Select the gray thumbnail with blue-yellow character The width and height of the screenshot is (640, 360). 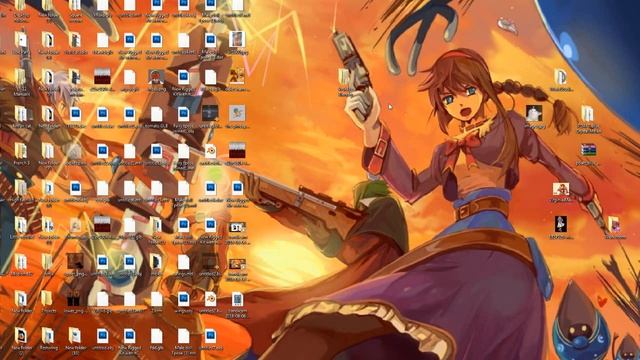click(x=237, y=113)
